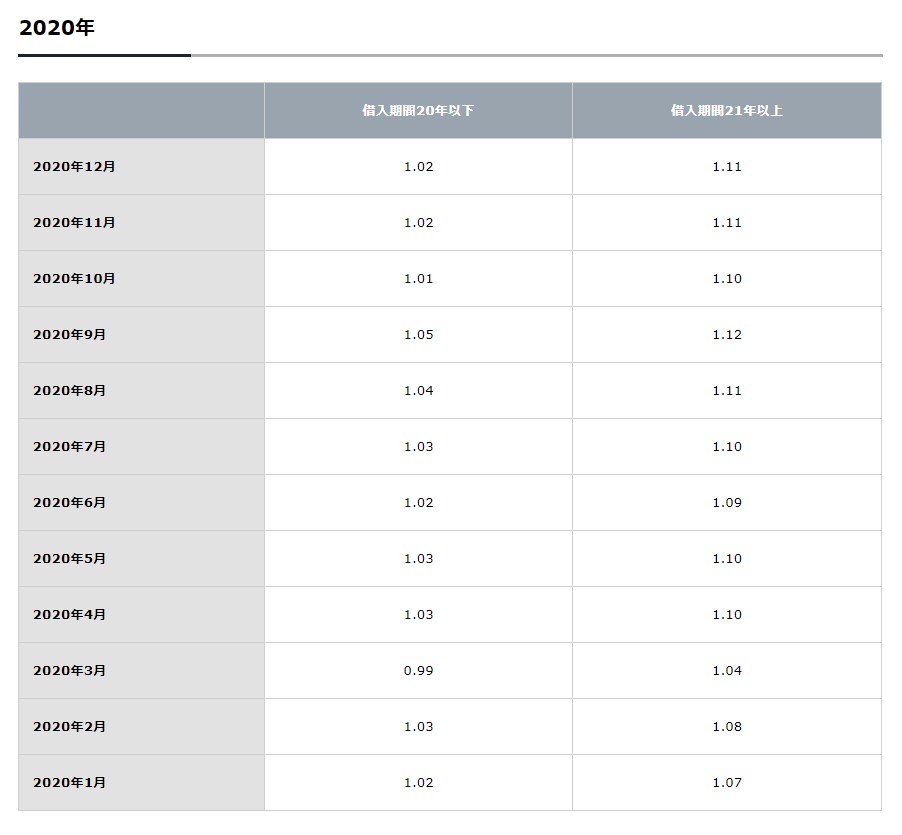Screen dimensions: 902x835
Task: Select the 2020年6月 row label
Action: coord(70,503)
